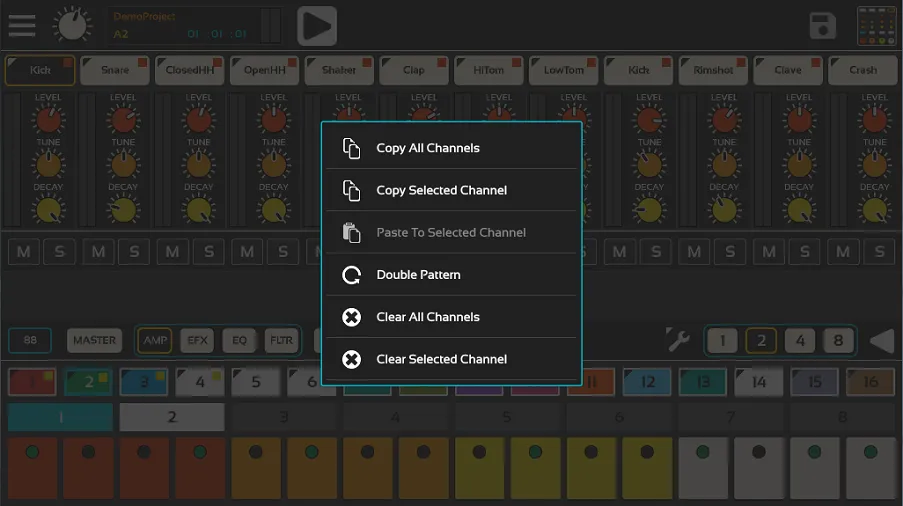Select blue pattern slot 3
Viewport: 903px width, 506px height.
[x=144, y=382]
